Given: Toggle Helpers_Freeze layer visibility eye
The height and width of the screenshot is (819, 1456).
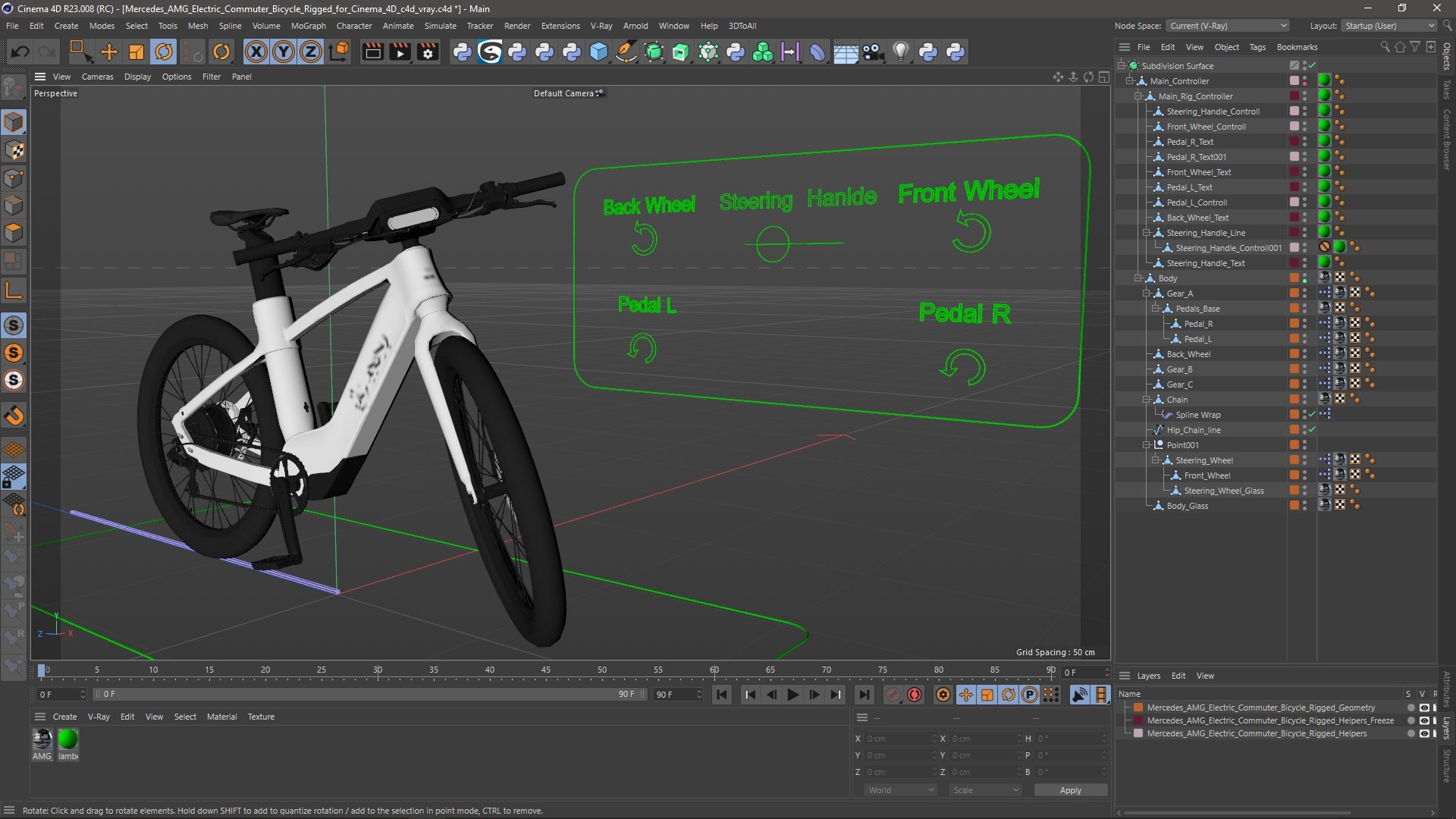Looking at the screenshot, I should tap(1424, 720).
